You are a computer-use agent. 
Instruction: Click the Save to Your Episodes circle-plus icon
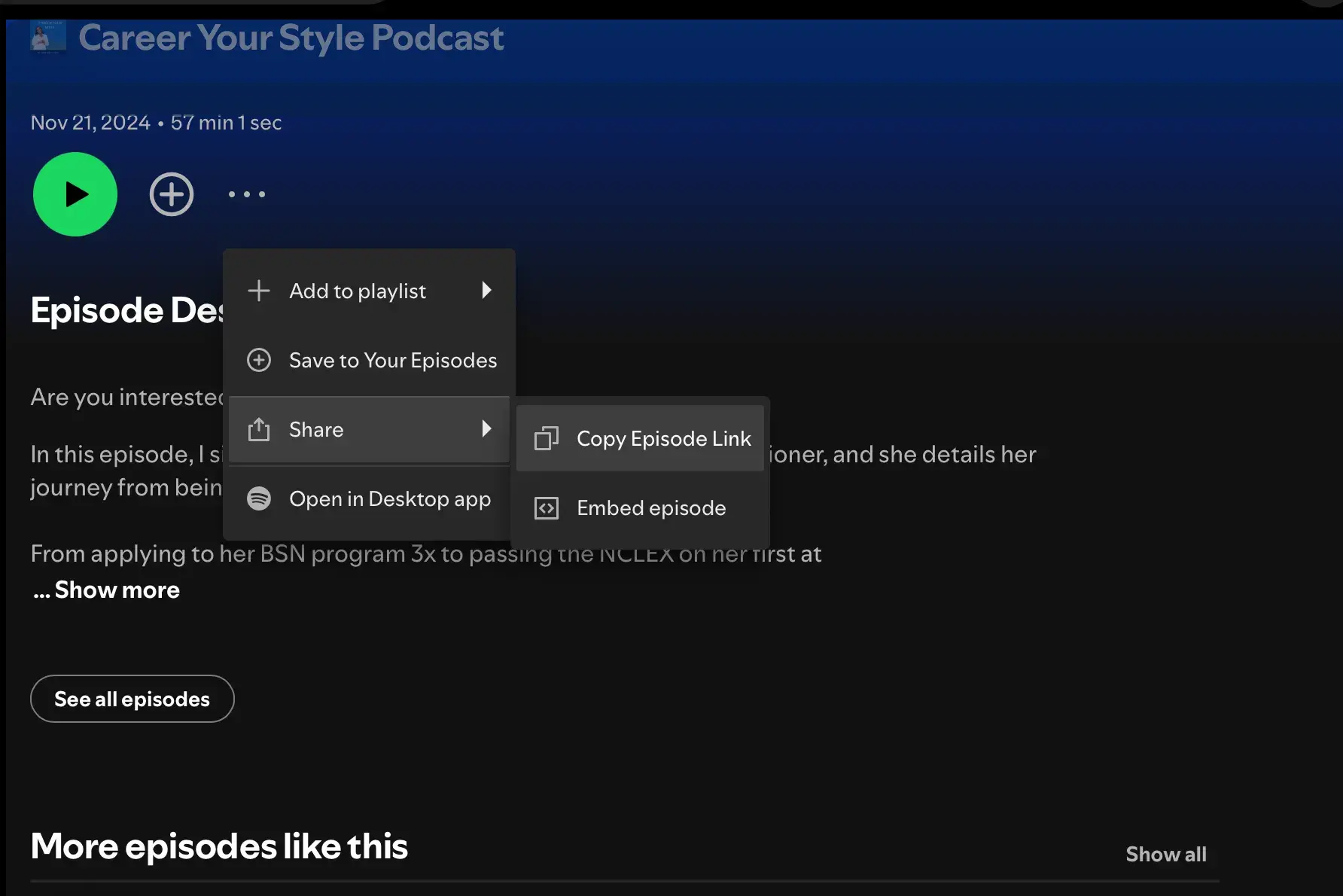point(259,360)
